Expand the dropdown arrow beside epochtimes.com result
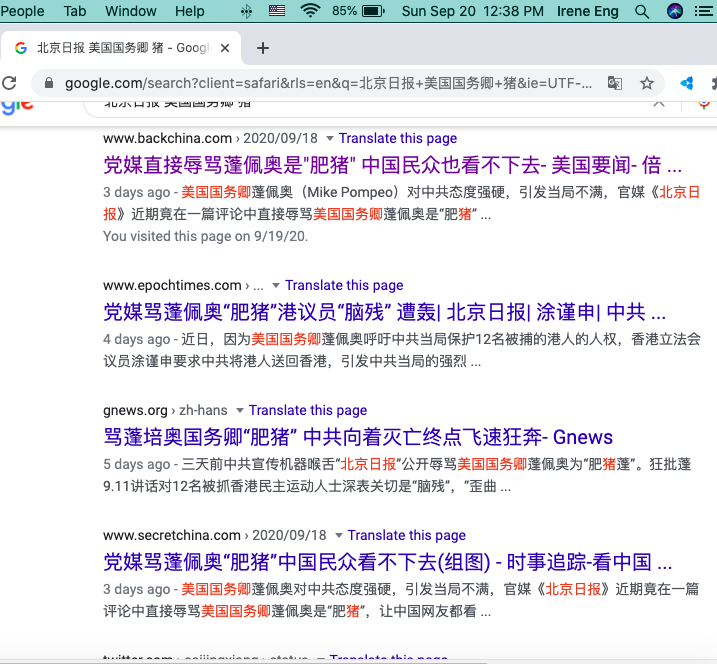 [275, 286]
